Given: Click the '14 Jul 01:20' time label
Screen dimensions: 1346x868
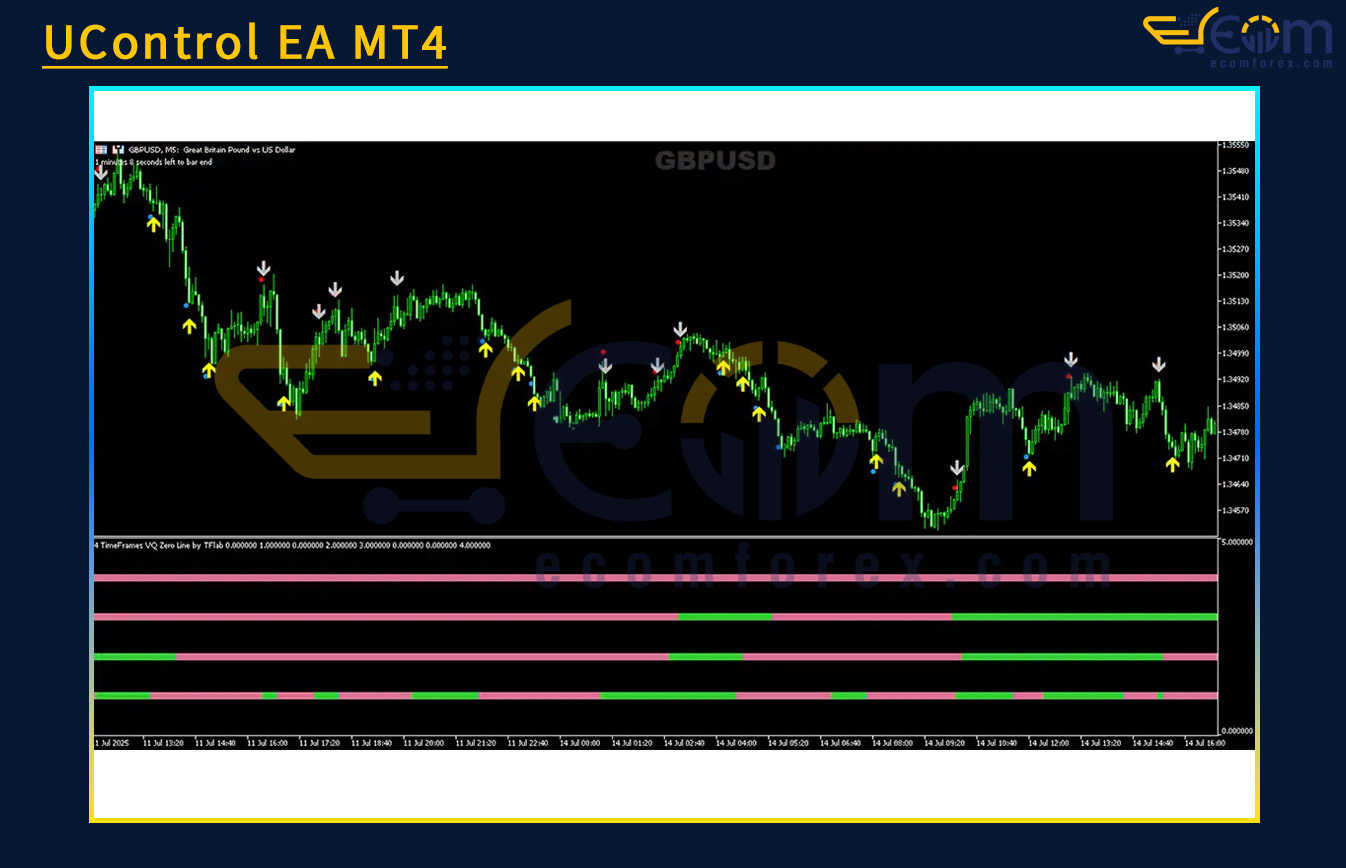Looking at the screenshot, I should 631,743.
